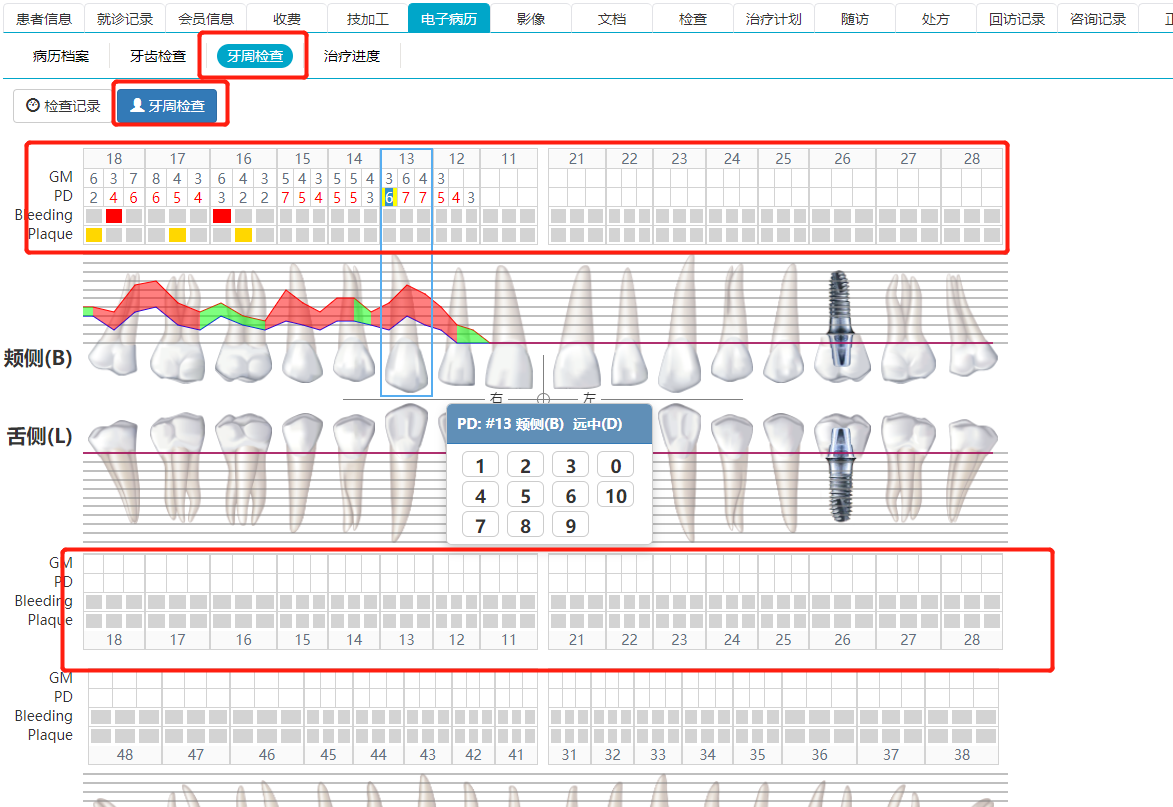Click tooth number 38 in lower chart
This screenshot has height=807, width=1173.
[962, 755]
